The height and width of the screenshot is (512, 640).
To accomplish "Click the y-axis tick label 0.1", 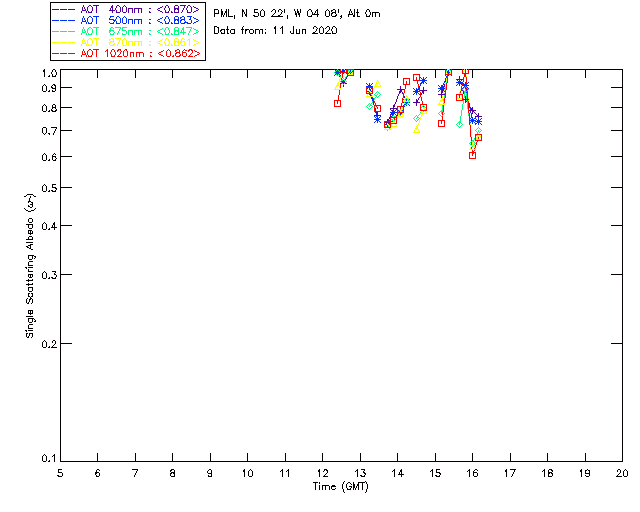I will pos(48,459).
